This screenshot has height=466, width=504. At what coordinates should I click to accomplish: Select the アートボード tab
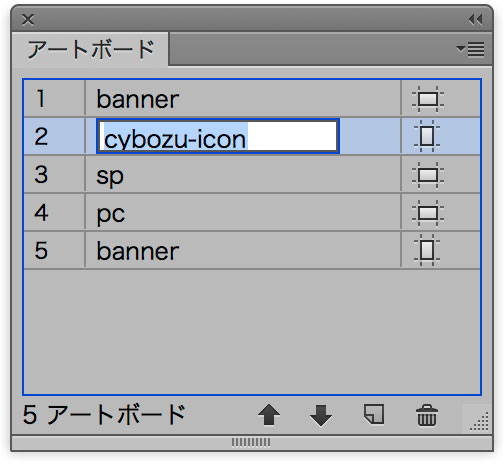coord(90,50)
